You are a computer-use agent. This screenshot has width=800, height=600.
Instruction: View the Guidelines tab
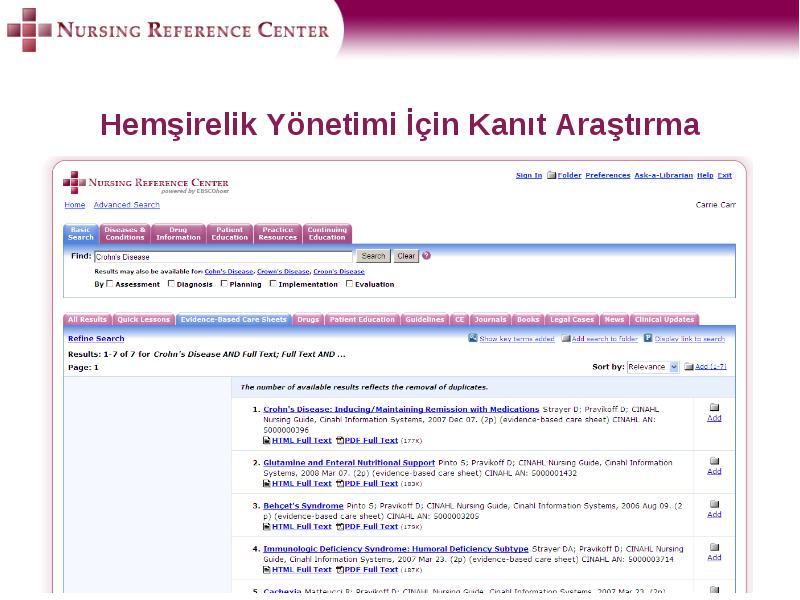click(424, 319)
